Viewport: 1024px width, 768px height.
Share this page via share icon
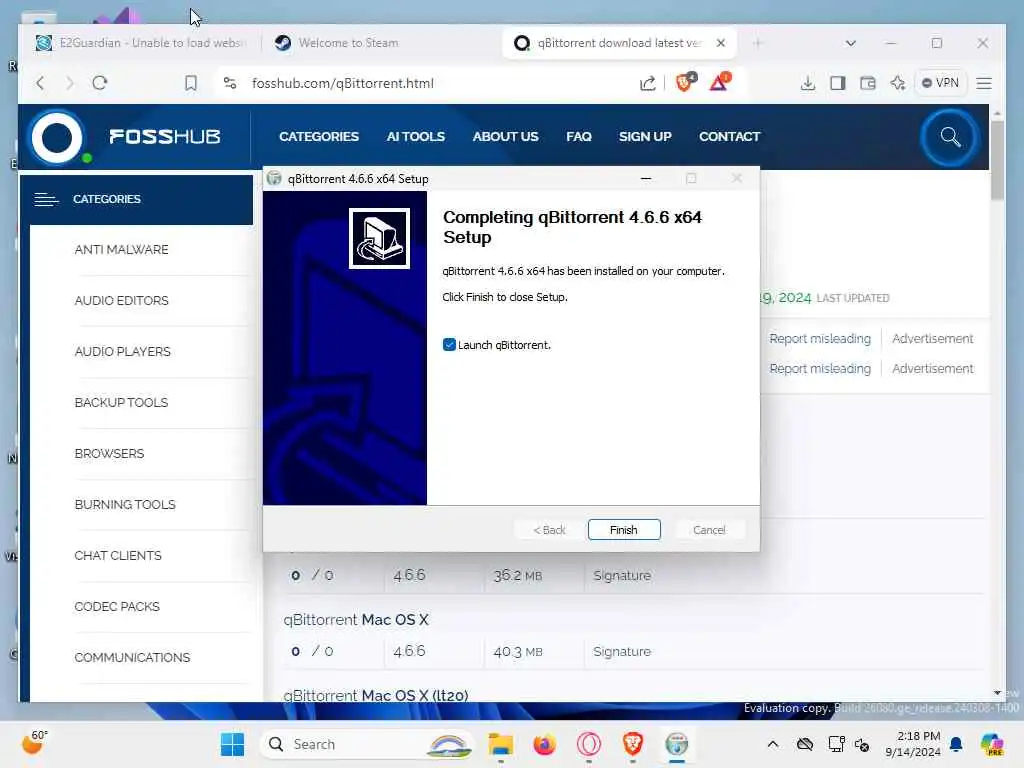pos(647,83)
